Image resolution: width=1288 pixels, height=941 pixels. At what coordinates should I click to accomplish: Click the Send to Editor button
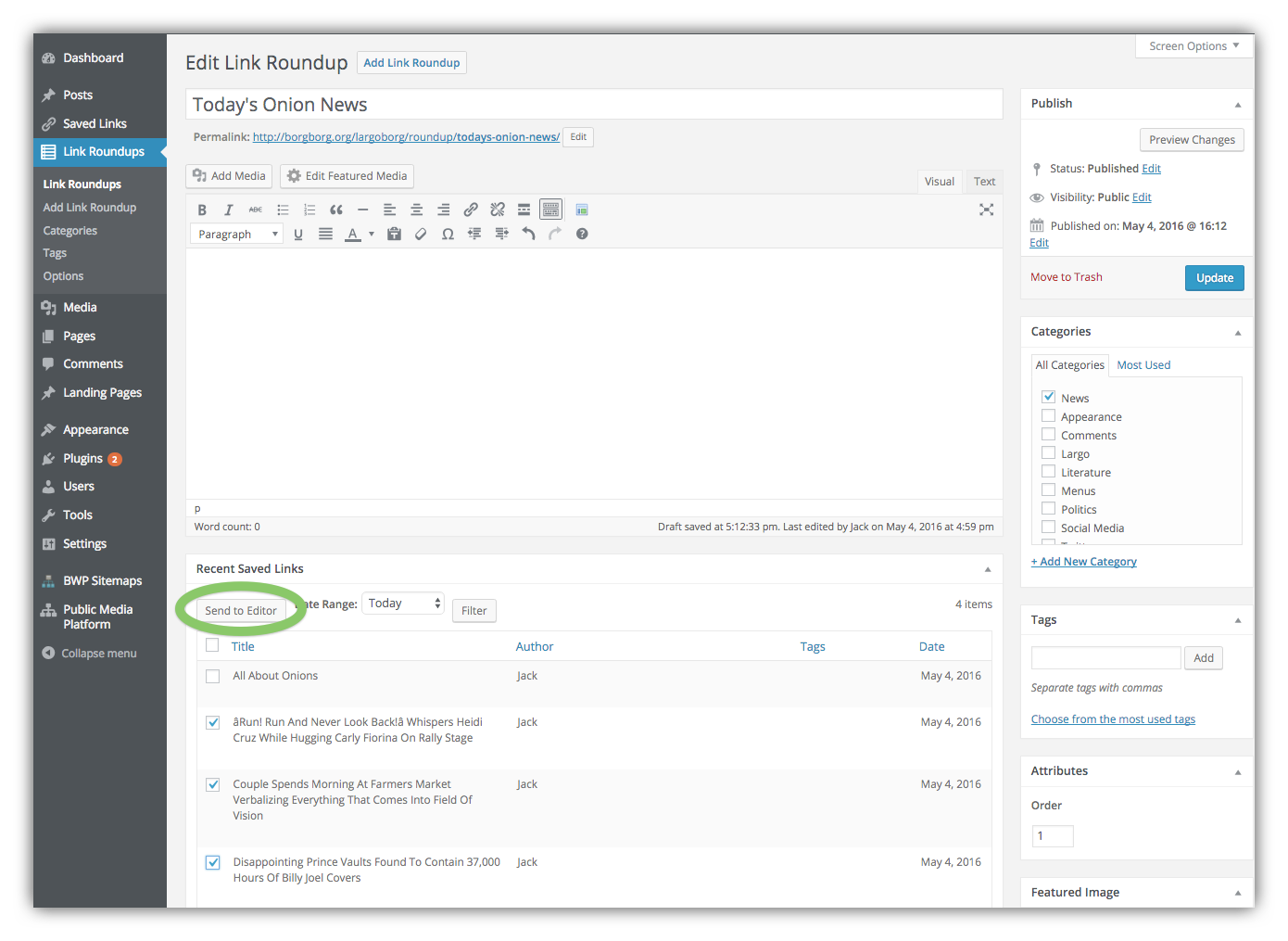241,611
